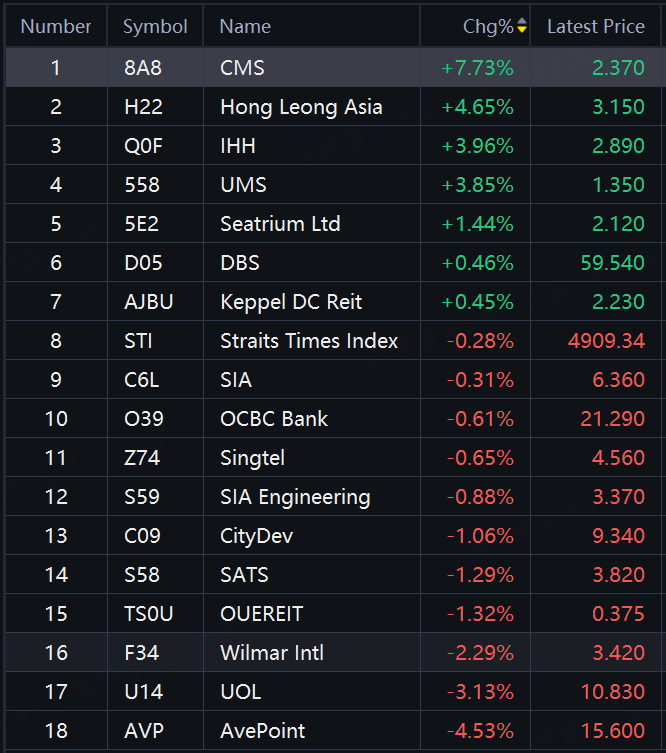Select the Singtel stock name
Image resolution: width=666 pixels, height=753 pixels.
(253, 458)
